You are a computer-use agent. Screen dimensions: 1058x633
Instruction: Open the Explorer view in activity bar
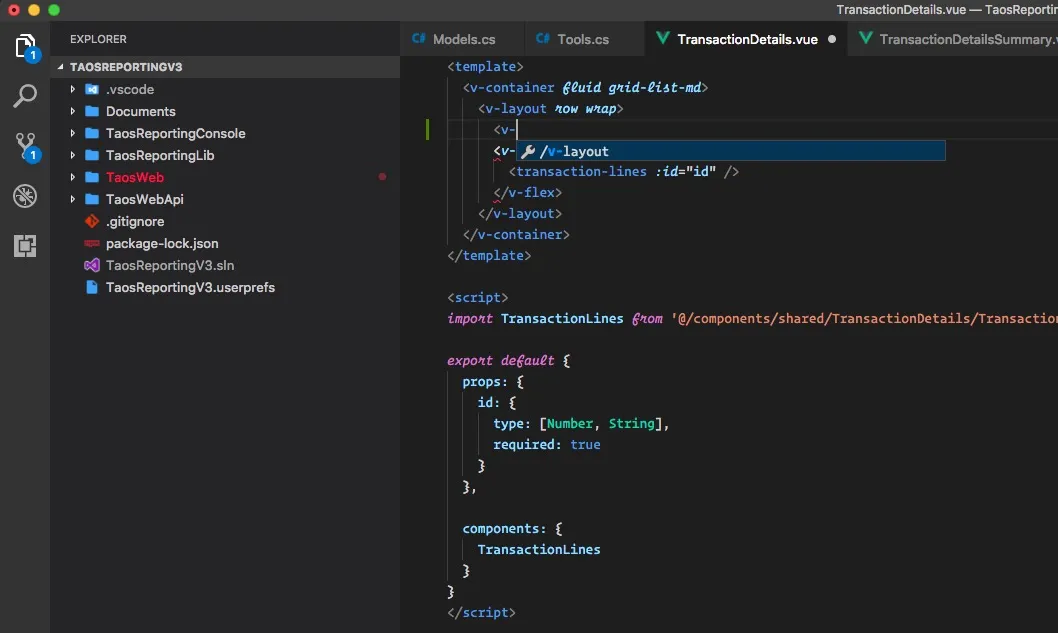pyautogui.click(x=25, y=46)
